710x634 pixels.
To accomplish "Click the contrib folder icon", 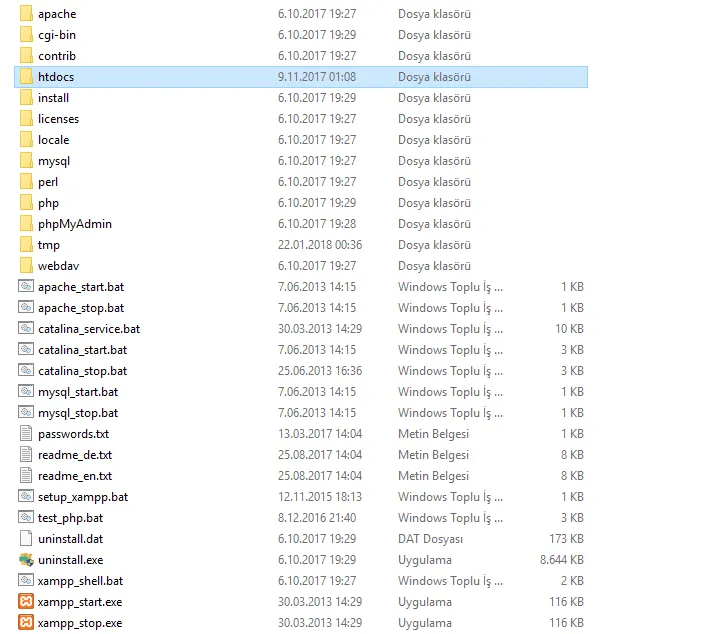I will click(26, 56).
